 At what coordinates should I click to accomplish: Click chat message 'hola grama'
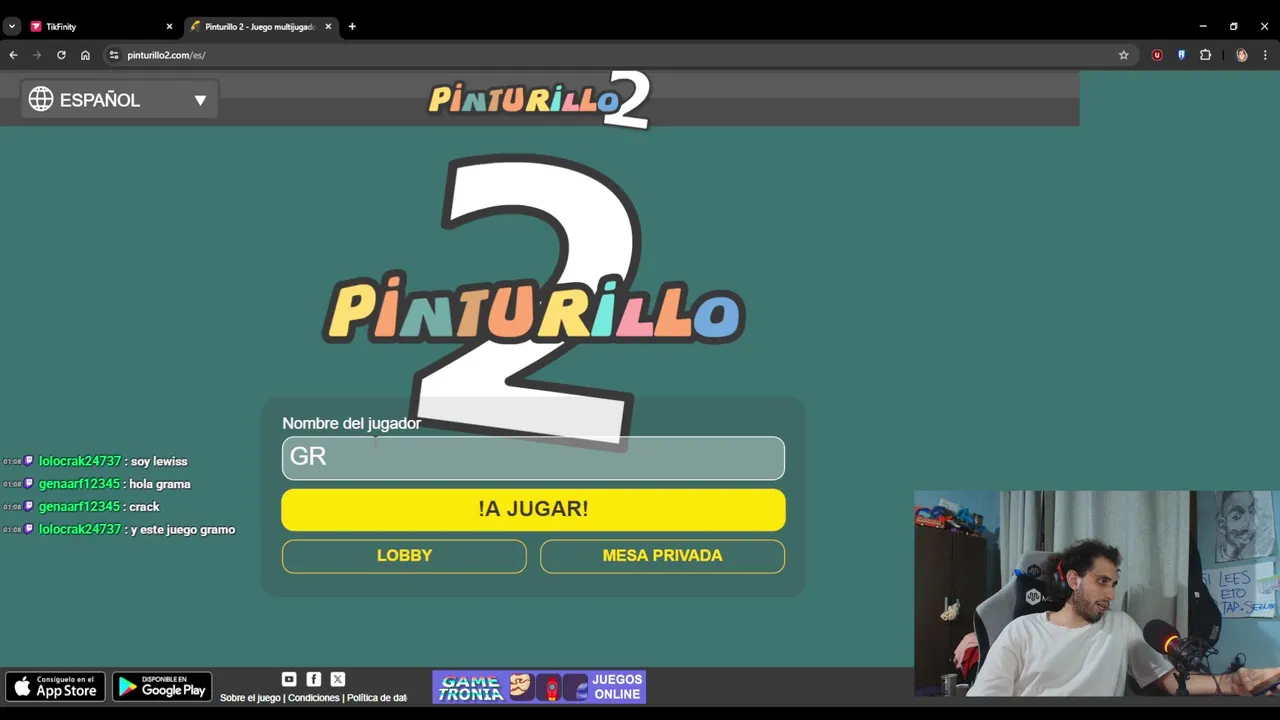click(159, 484)
